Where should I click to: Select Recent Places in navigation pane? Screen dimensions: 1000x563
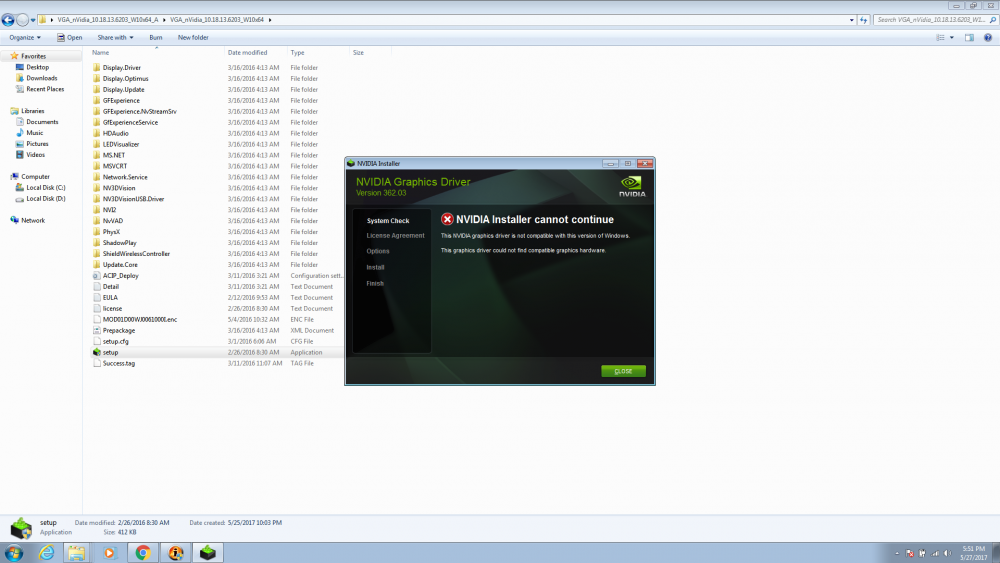pyautogui.click(x=45, y=89)
